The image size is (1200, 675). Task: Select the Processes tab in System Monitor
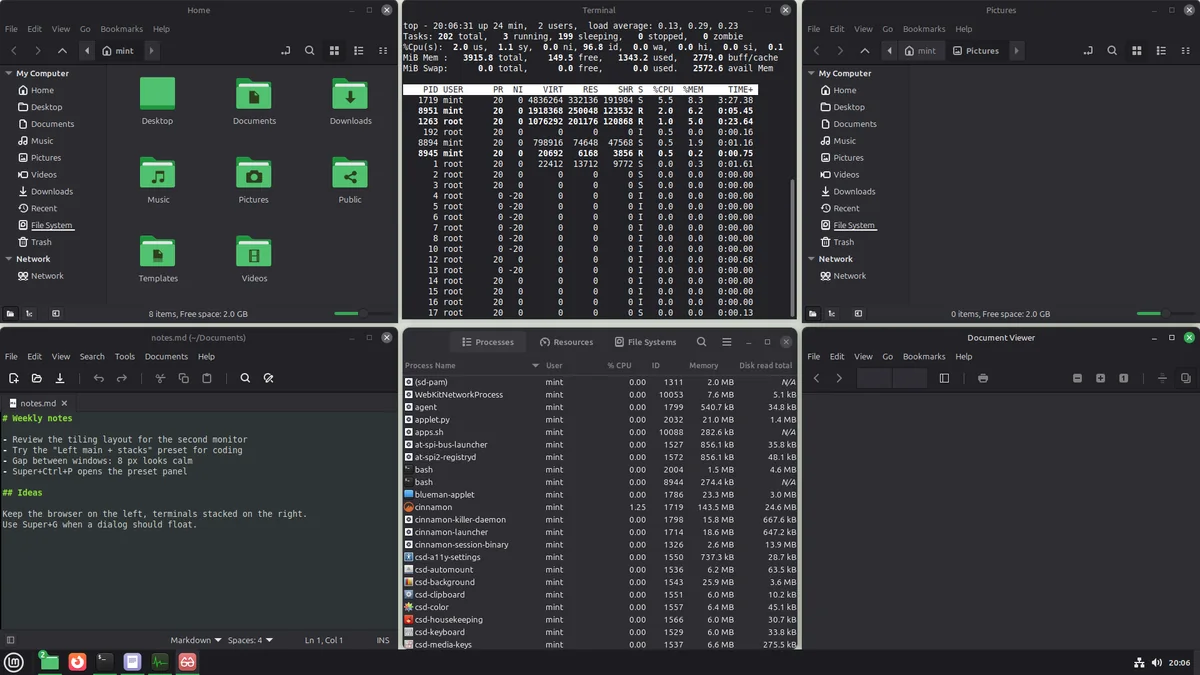[488, 342]
